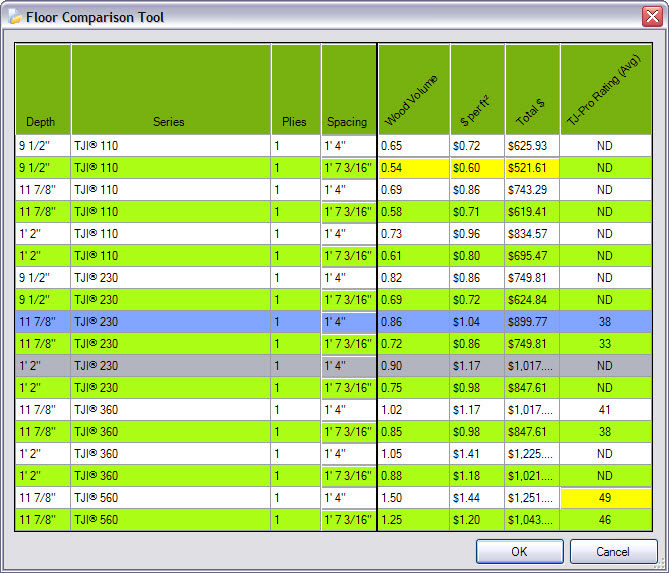669x573 pixels.
Task: Click the $1.41 cost per ft² cell
Action: point(477,454)
